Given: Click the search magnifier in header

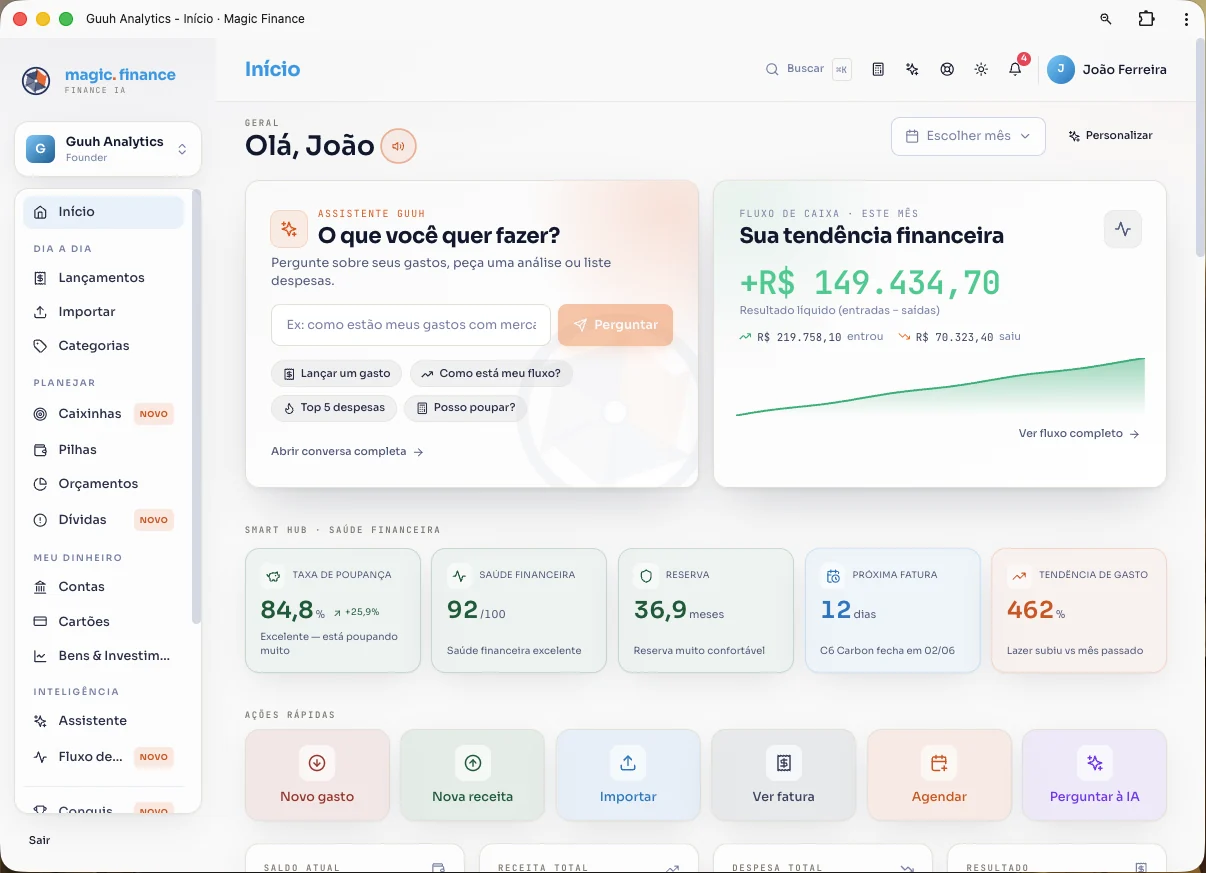Looking at the screenshot, I should [772, 69].
